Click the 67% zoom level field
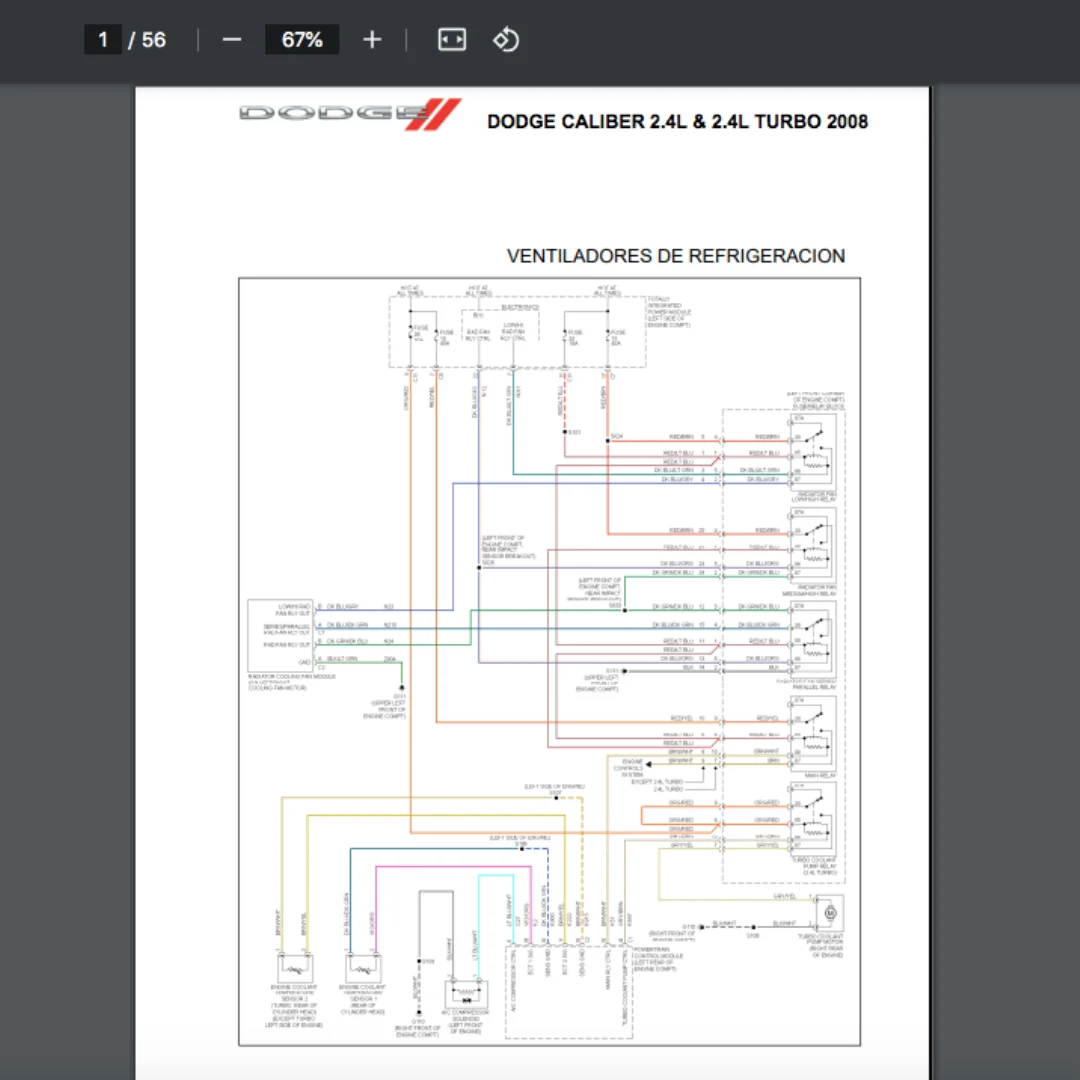 tap(301, 40)
